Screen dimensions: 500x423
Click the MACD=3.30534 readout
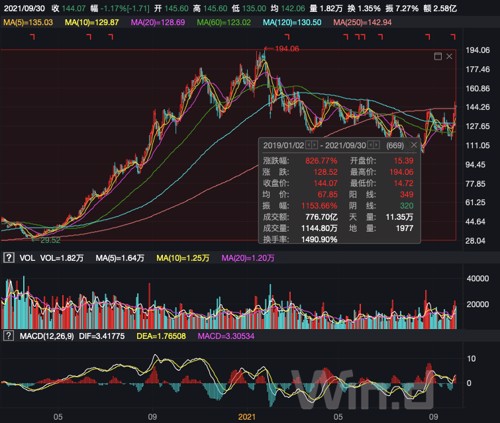[x=226, y=336]
